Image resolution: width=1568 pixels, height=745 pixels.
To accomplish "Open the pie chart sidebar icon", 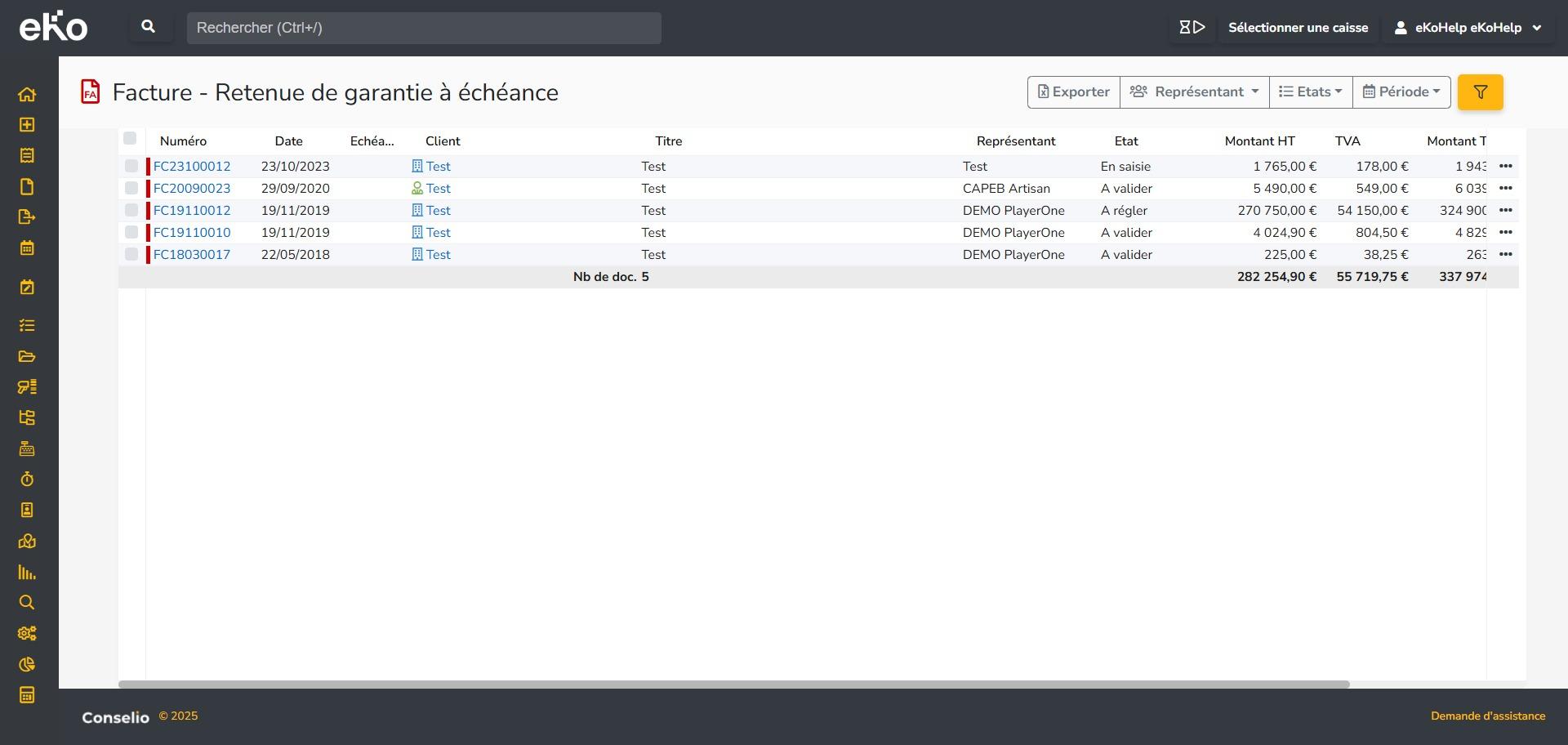I will click(27, 665).
